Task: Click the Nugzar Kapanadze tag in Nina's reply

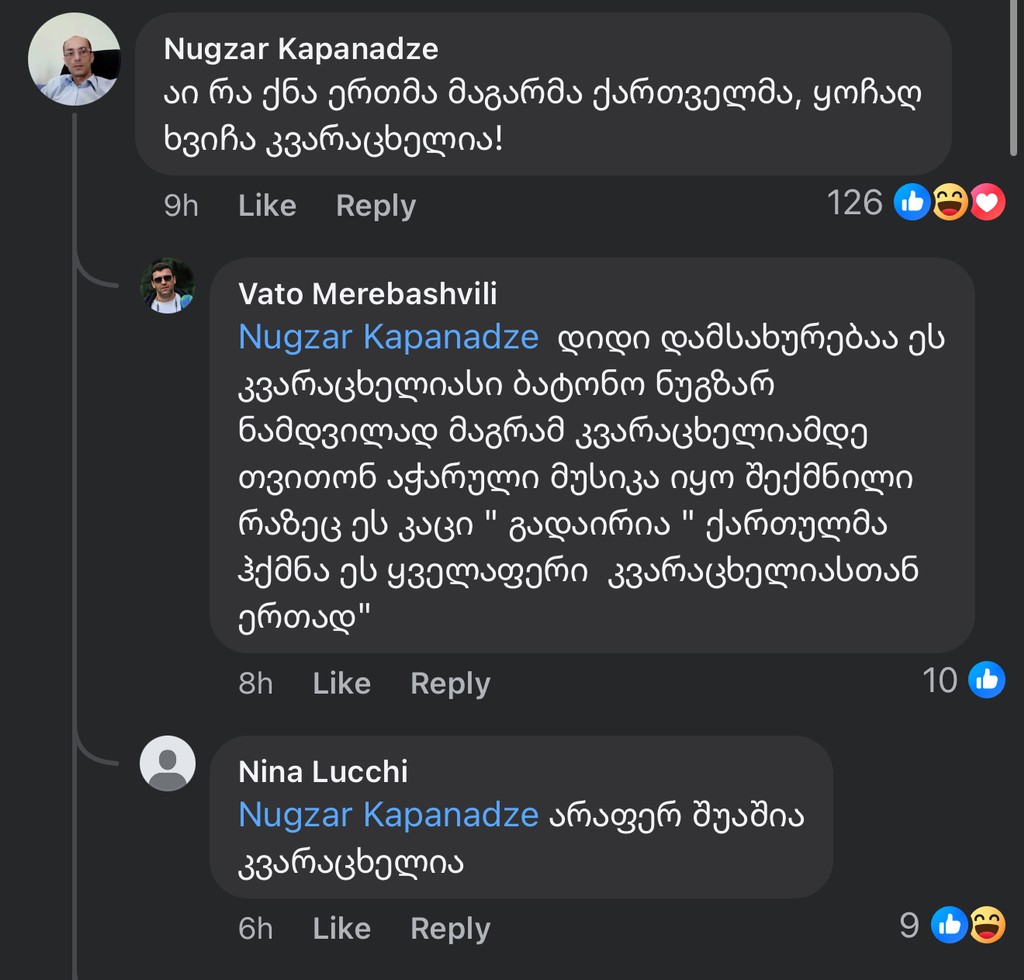Action: [388, 815]
